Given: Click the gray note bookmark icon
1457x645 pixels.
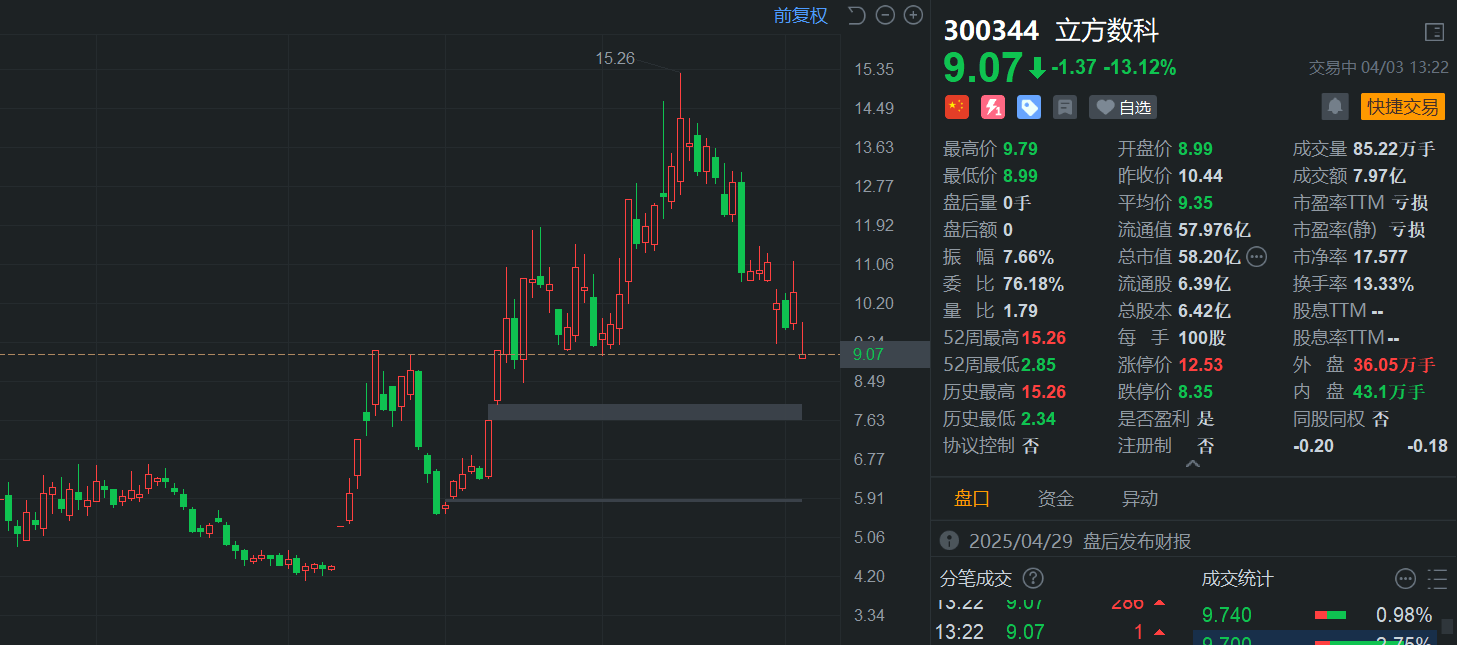Looking at the screenshot, I should click(1065, 107).
